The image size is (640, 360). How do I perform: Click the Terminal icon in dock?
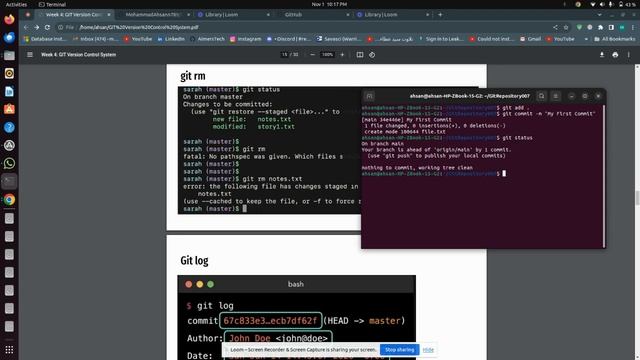coord(9,181)
